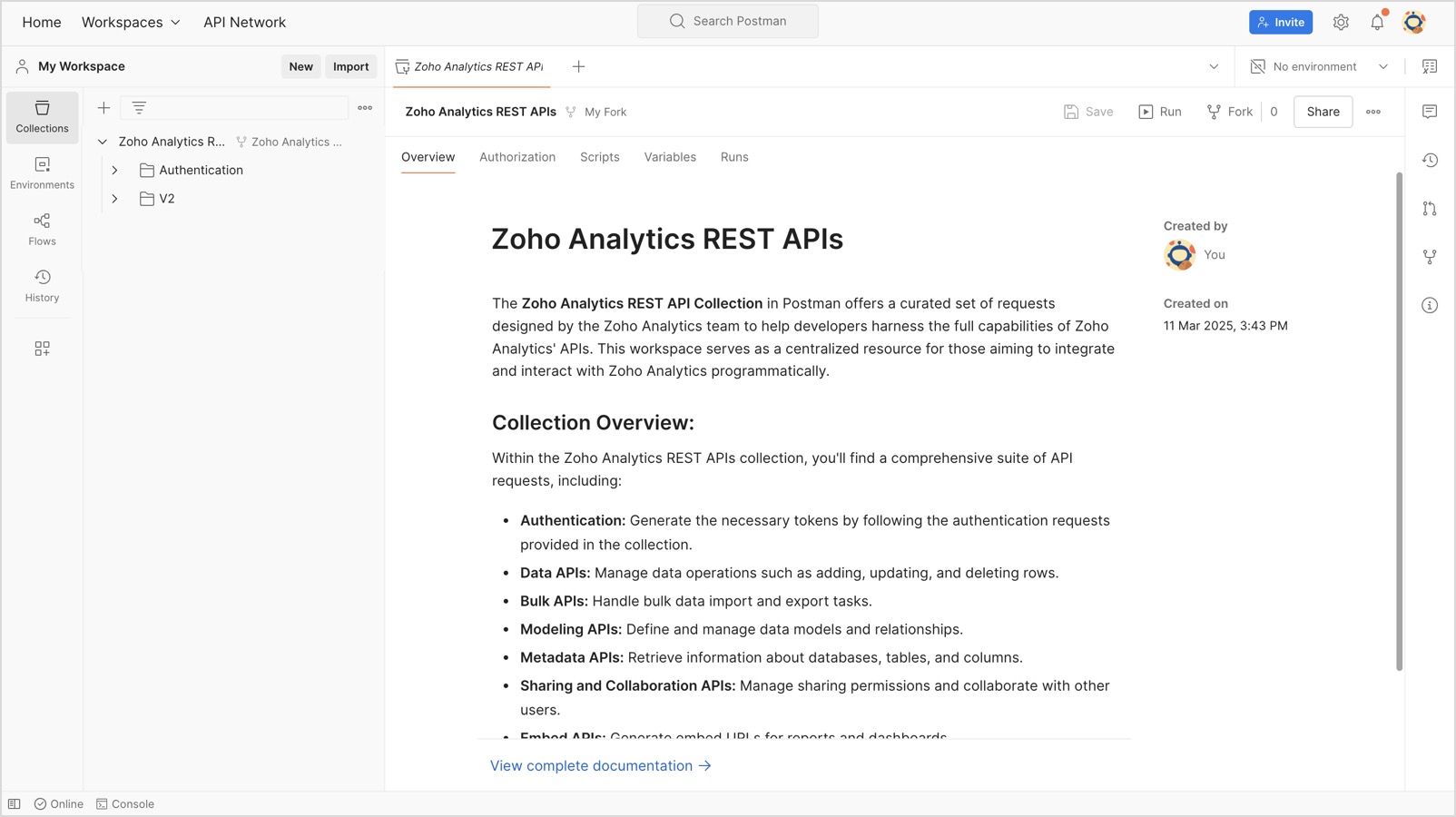Open collection info icon in right sidebar
The height and width of the screenshot is (817, 1456).
(1430, 305)
